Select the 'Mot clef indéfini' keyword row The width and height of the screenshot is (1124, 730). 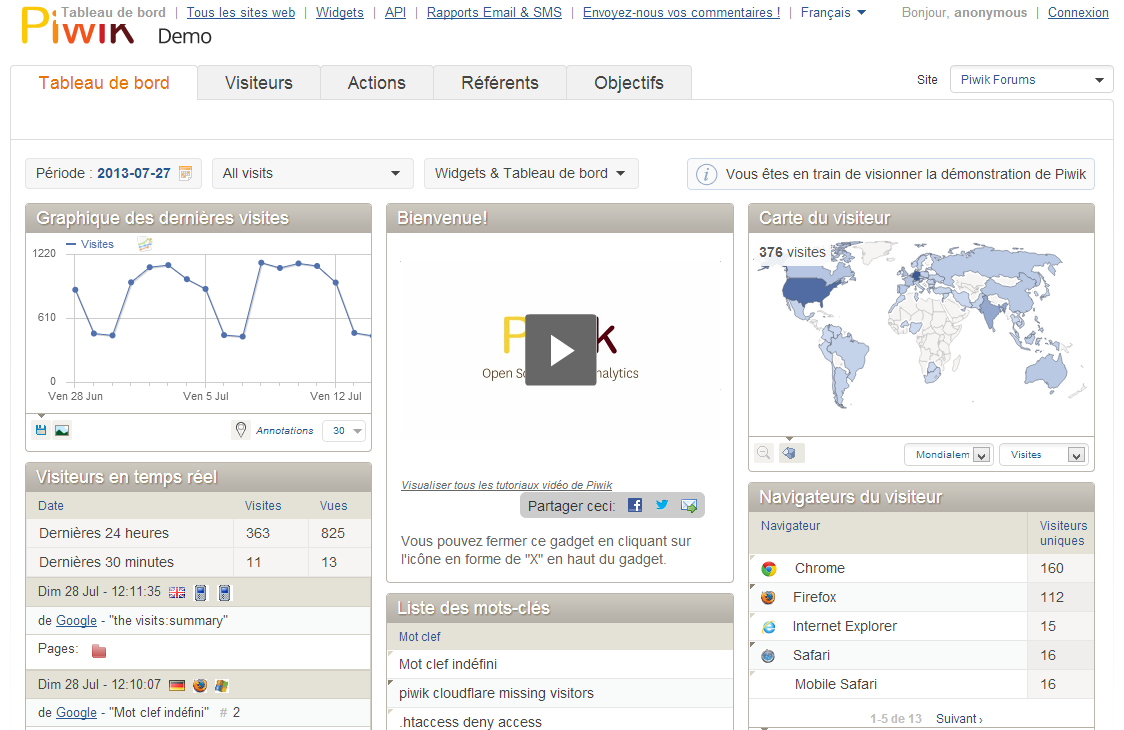point(560,664)
